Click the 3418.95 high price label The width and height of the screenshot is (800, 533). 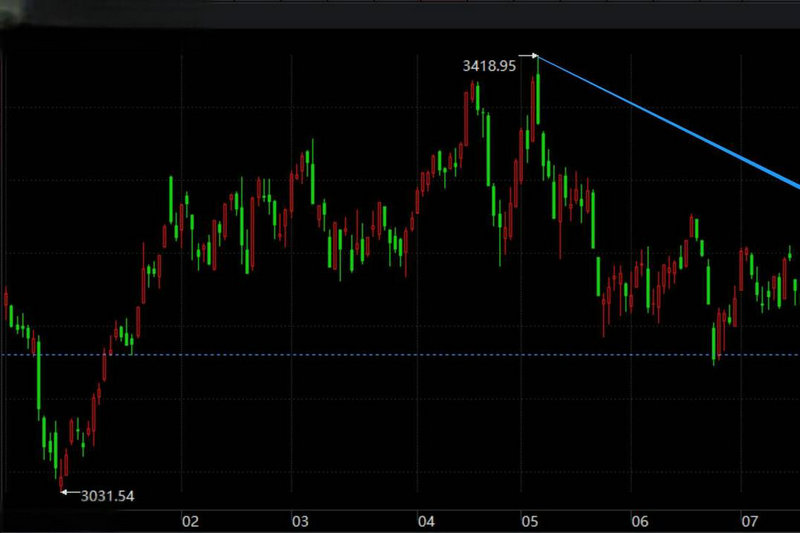point(488,66)
